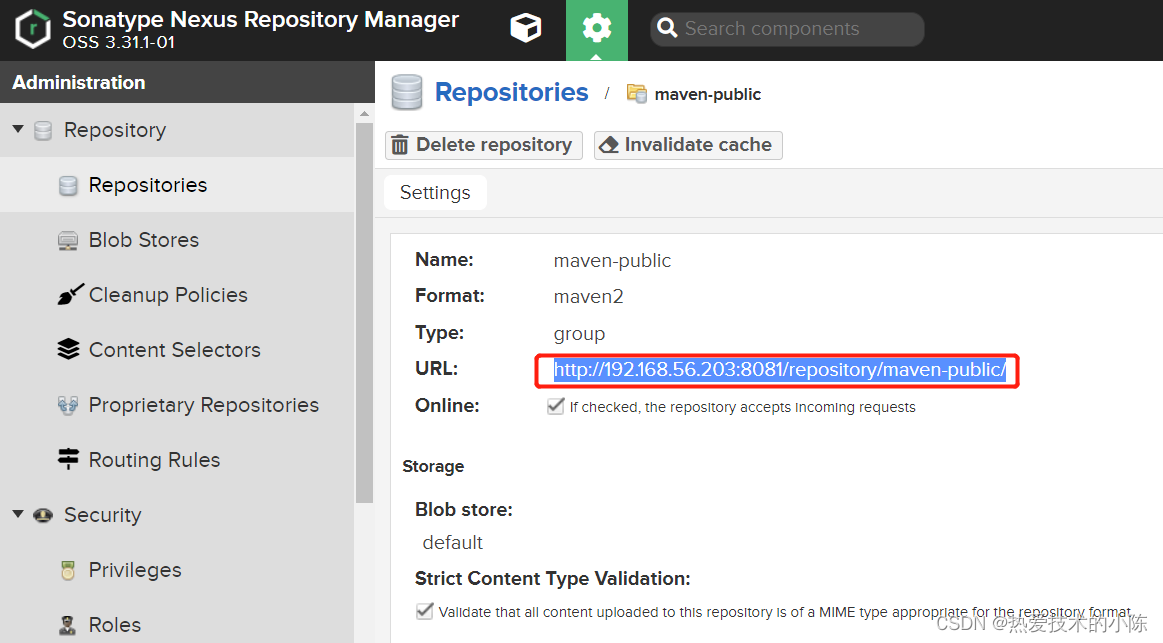1163x643 pixels.
Task: Click the Content Selectors layers icon
Action: coord(68,349)
